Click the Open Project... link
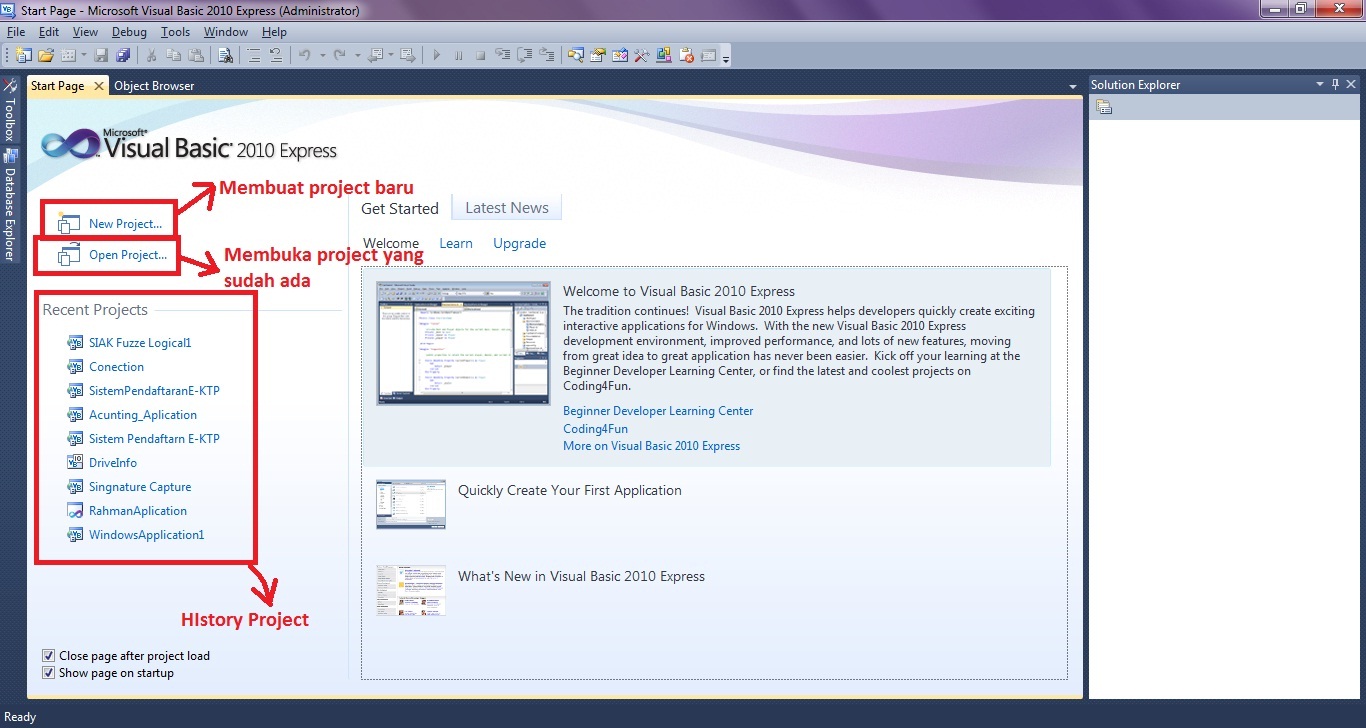The width and height of the screenshot is (1366, 728). tap(128, 255)
